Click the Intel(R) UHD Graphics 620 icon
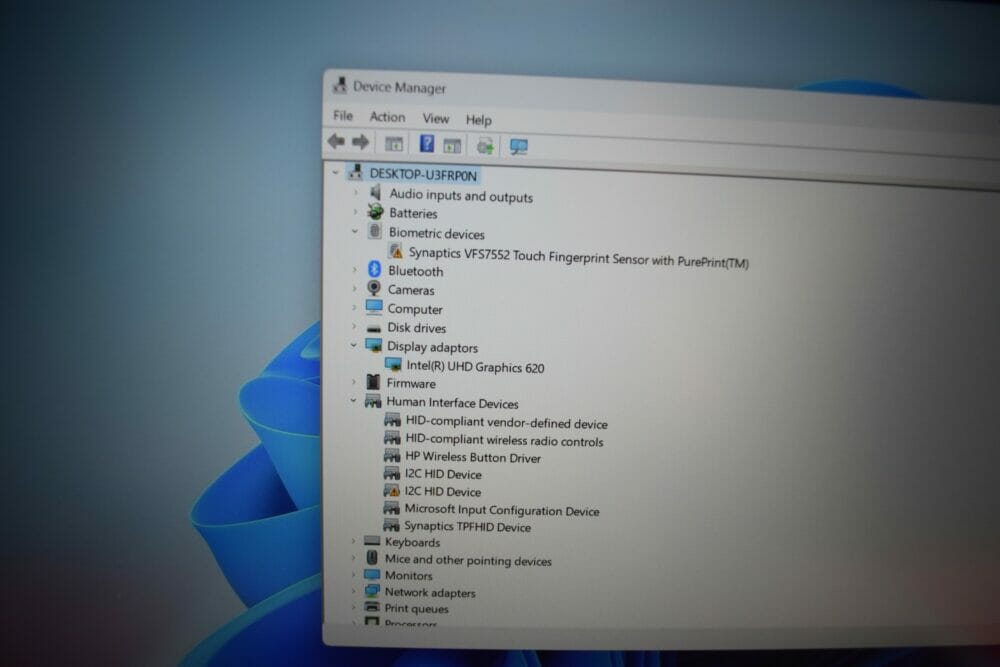This screenshot has width=1000, height=667. (393, 365)
